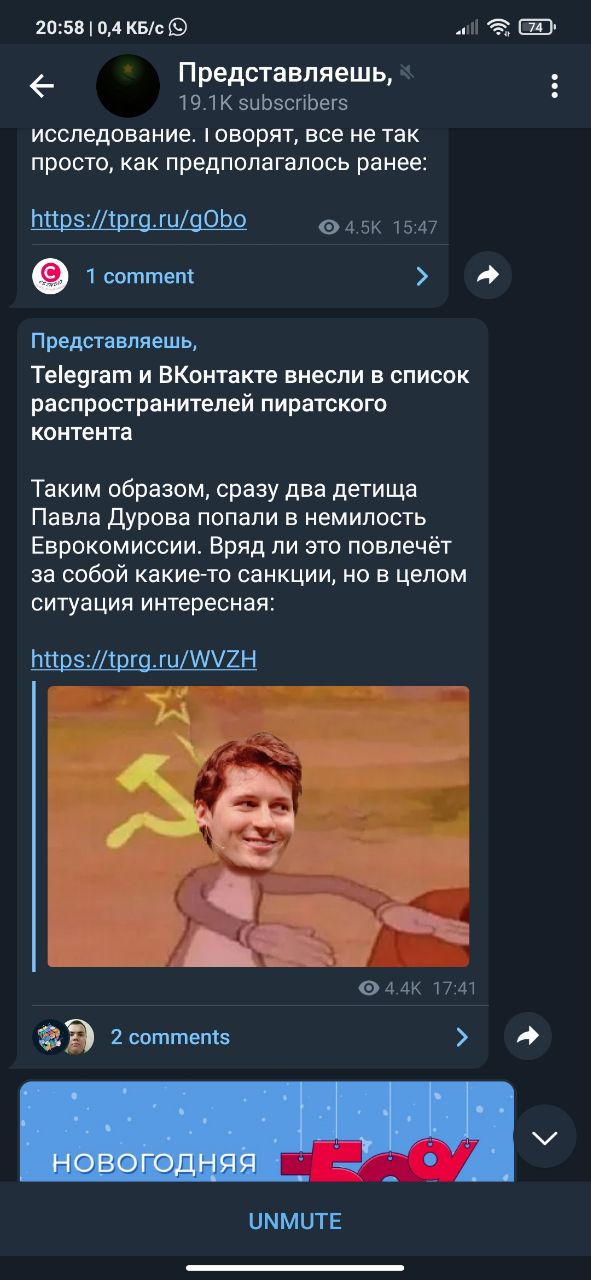Open the channel title header info
The height and width of the screenshot is (1280, 591).
pos(285,72)
